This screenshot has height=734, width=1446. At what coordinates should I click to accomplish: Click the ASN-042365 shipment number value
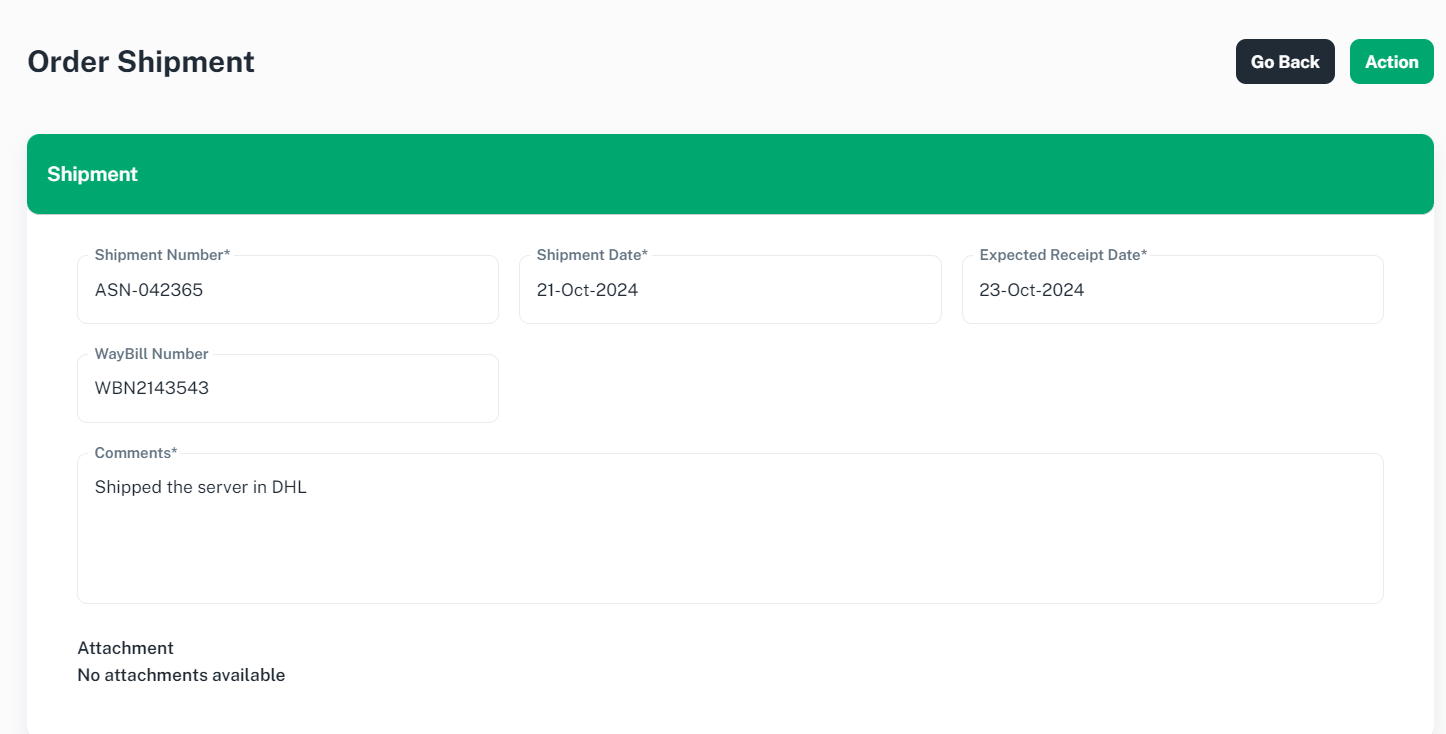pos(149,291)
